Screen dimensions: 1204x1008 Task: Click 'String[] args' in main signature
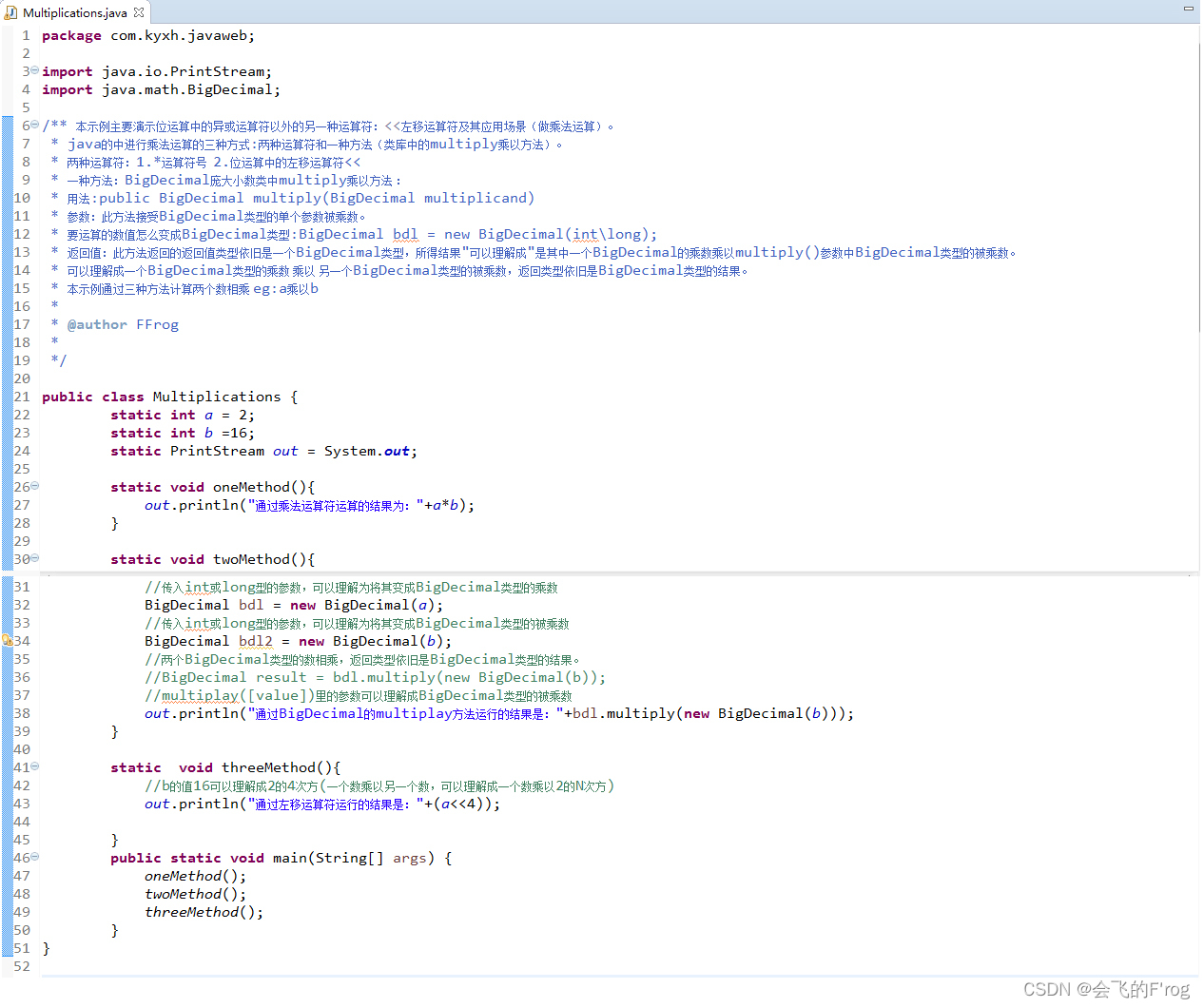371,858
